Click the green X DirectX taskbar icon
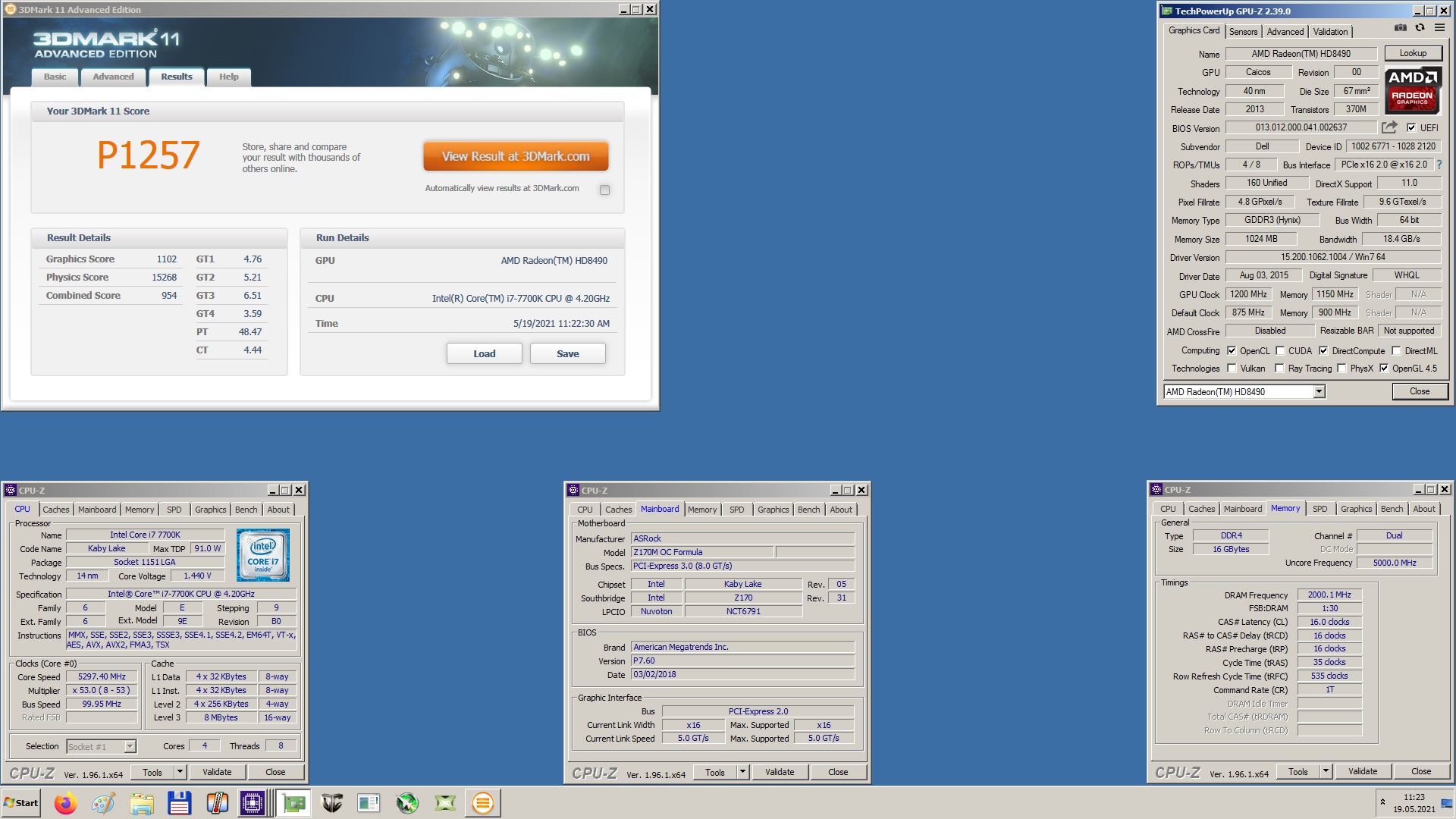Viewport: 1456px width, 819px height. 445,802
